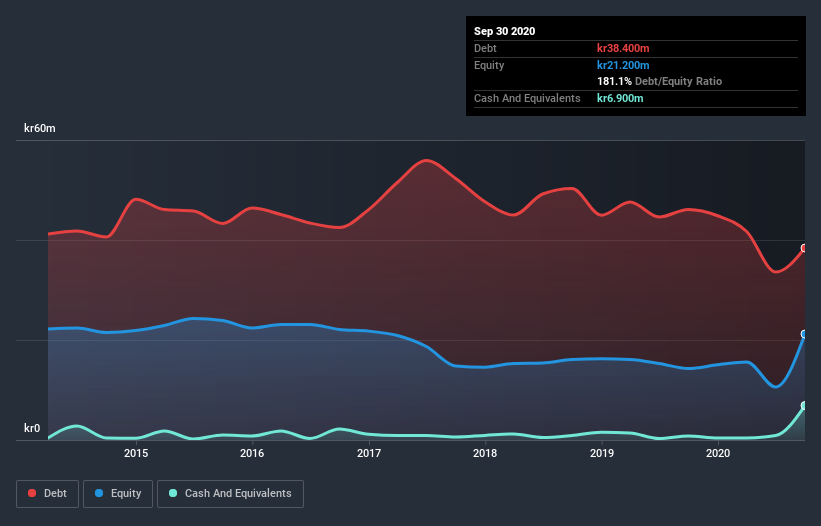Select the teal Cash endpoint marker
Image resolution: width=821 pixels, height=526 pixels.
[804, 406]
